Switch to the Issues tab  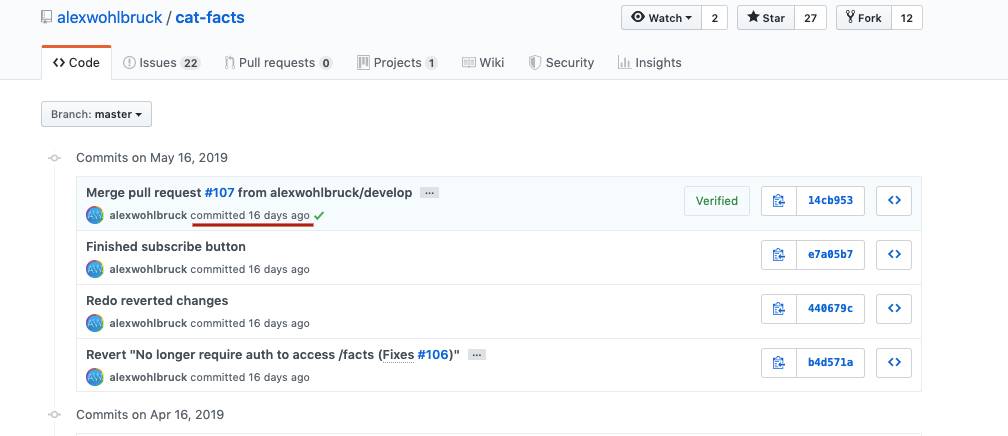161,62
